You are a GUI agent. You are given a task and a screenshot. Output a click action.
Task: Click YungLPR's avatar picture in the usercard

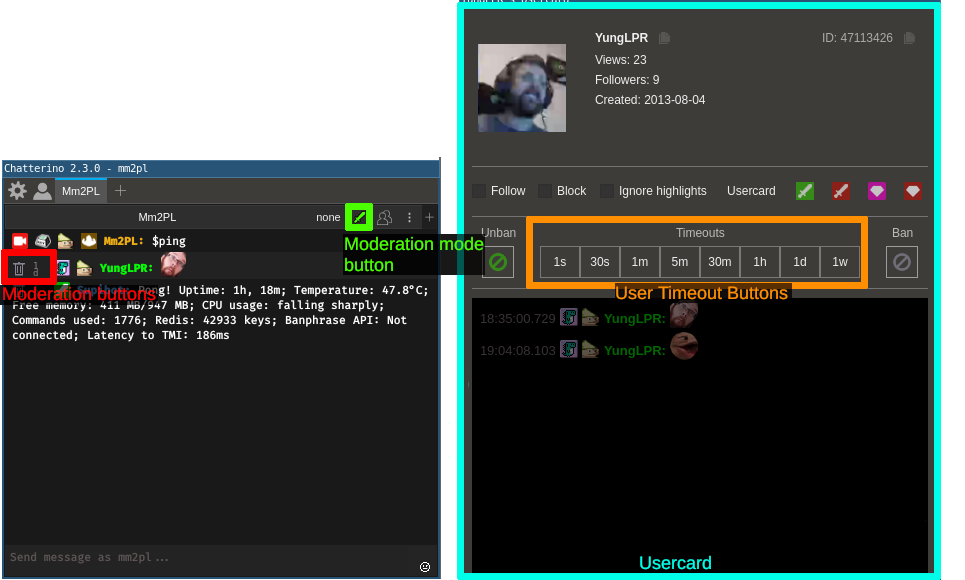pyautogui.click(x=522, y=87)
